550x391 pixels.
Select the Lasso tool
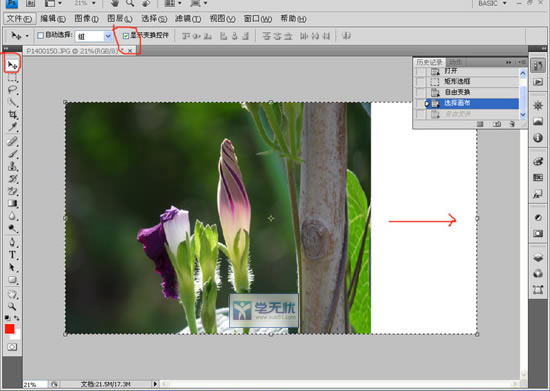tap(12, 90)
